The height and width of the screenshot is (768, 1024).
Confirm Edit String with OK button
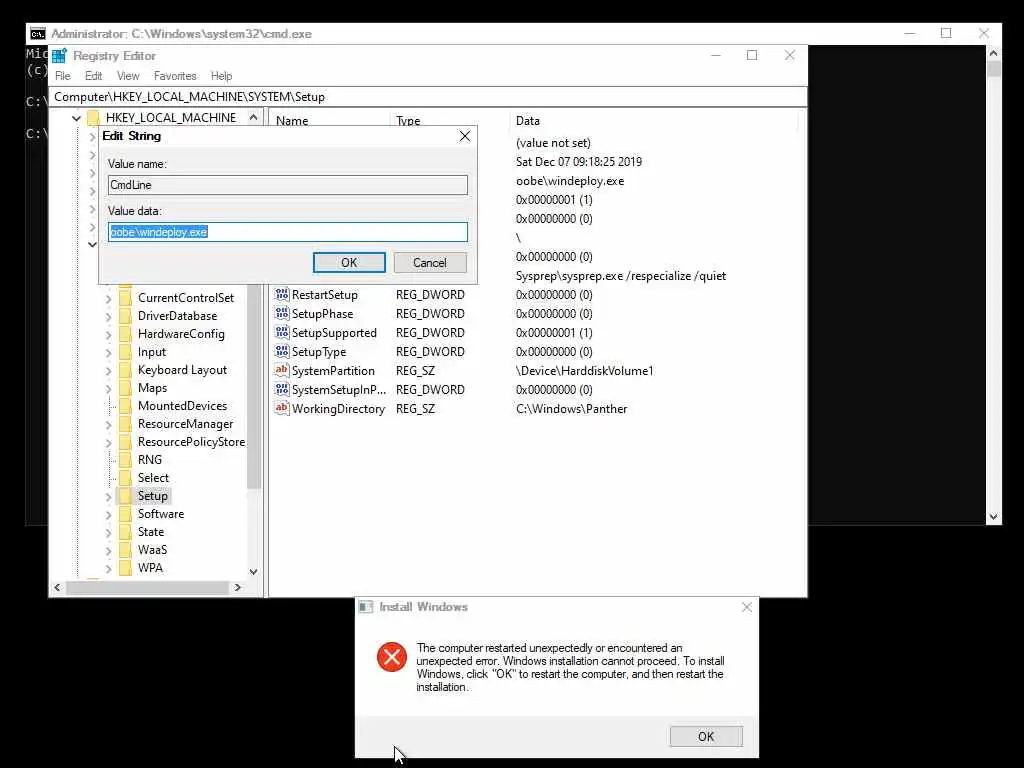pos(349,263)
